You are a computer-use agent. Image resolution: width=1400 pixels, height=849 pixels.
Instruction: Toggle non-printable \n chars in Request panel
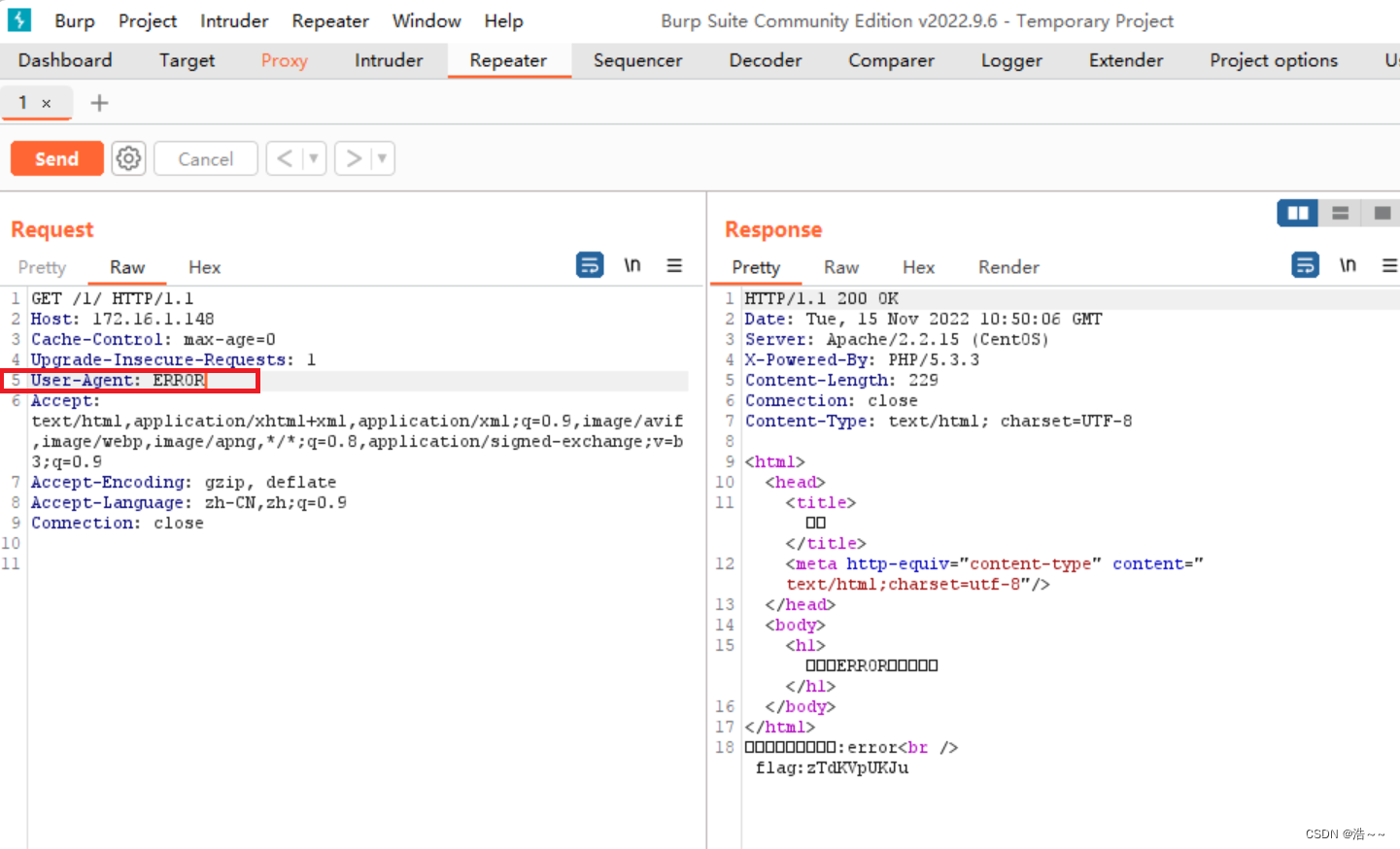pos(632,264)
